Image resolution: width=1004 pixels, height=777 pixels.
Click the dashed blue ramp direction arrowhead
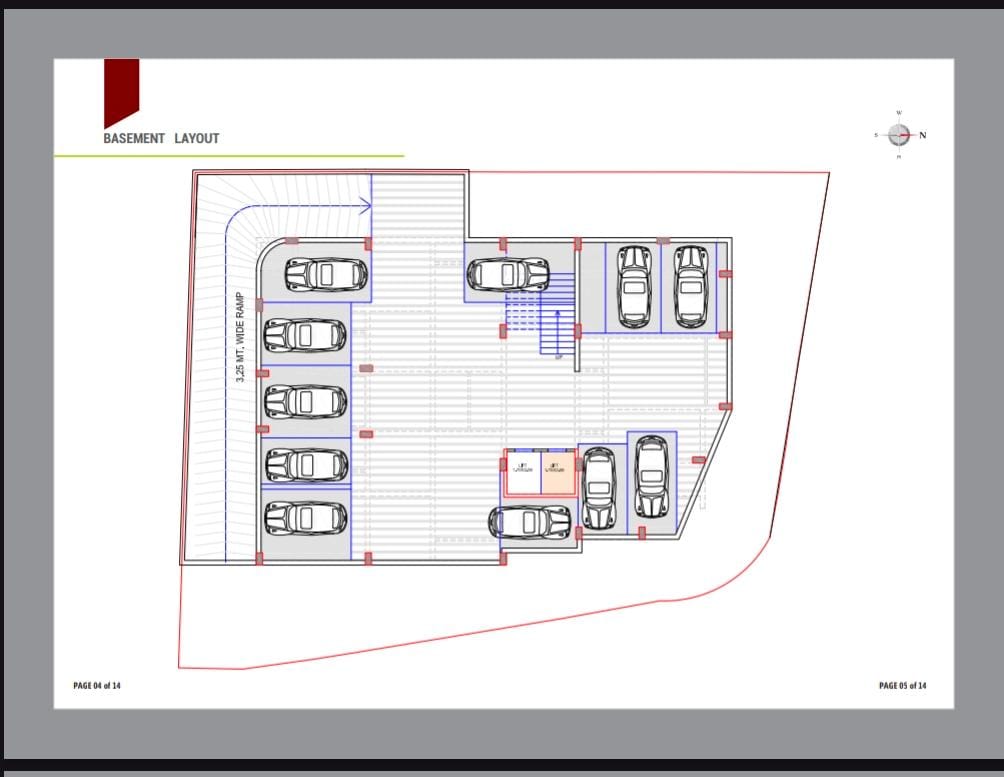point(365,206)
